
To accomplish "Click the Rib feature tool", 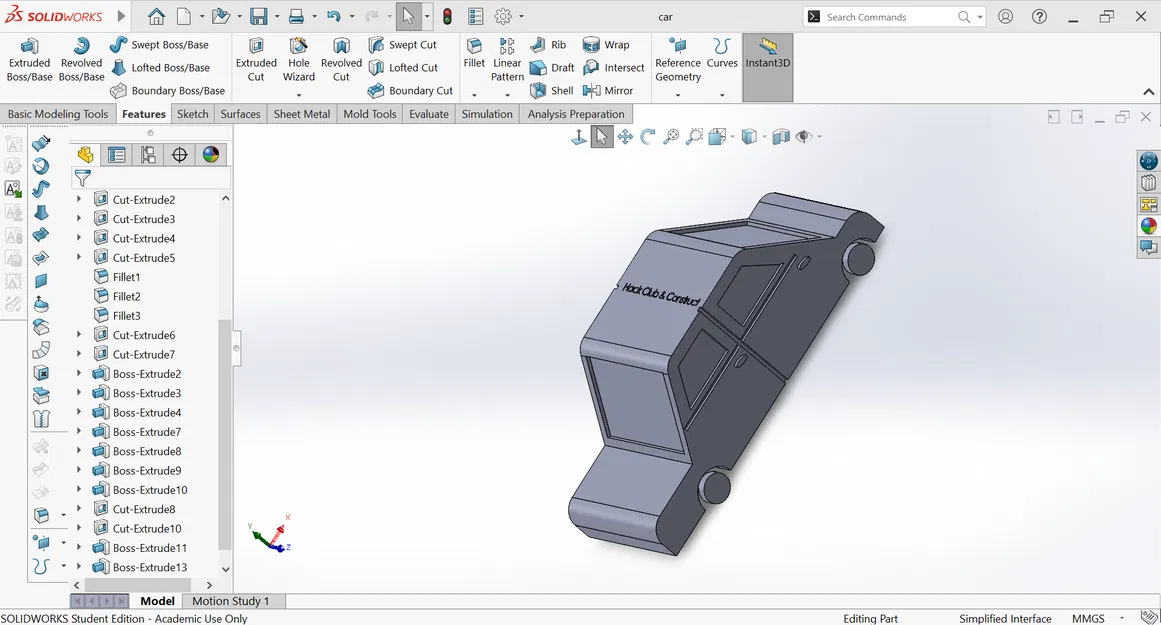I will 548,45.
